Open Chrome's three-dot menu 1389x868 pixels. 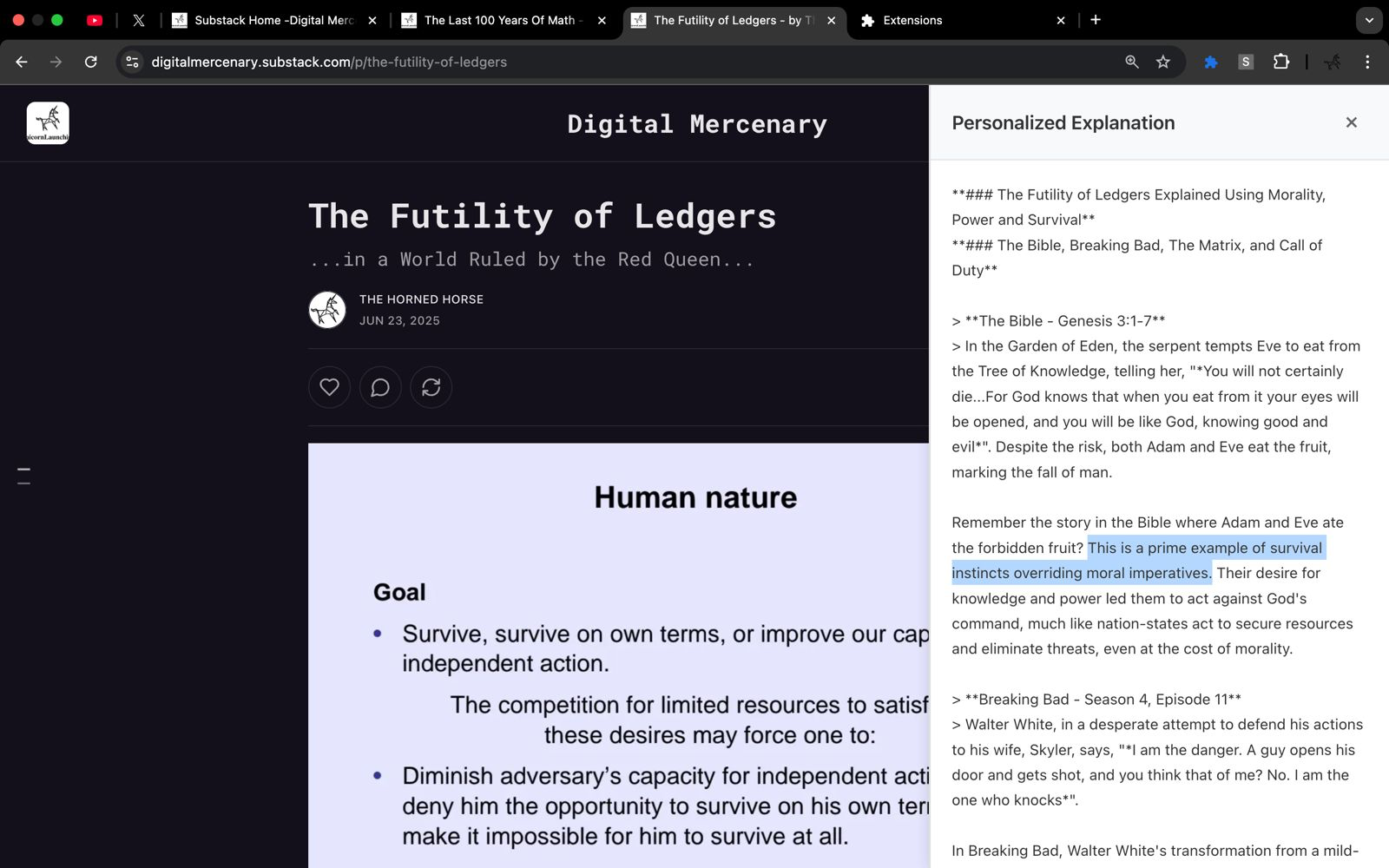[1367, 62]
